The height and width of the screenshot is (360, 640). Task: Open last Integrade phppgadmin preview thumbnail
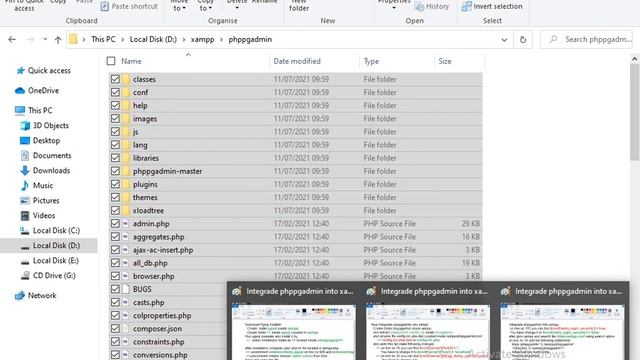[x=562, y=332]
